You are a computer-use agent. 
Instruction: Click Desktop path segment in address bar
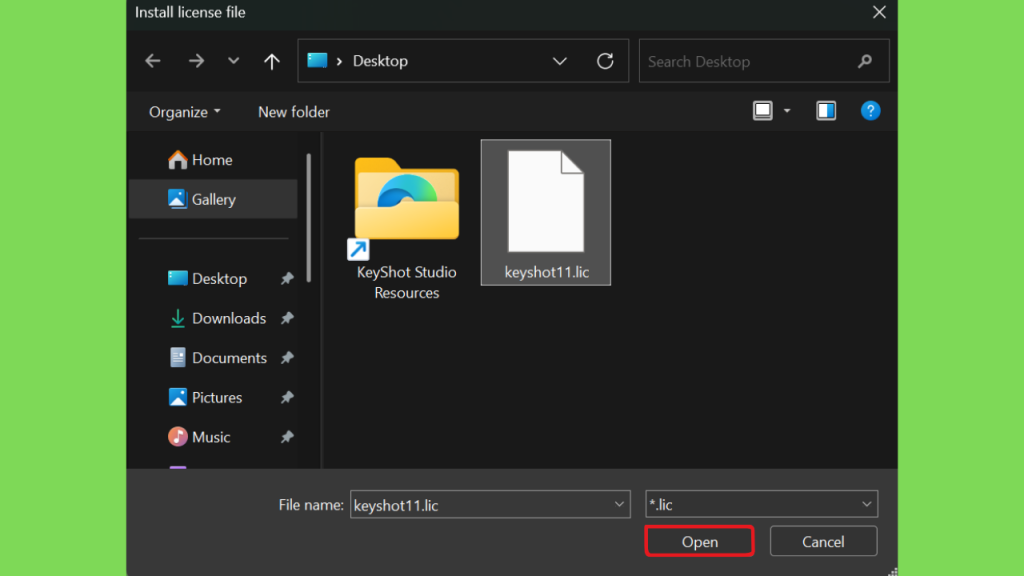[x=380, y=61]
